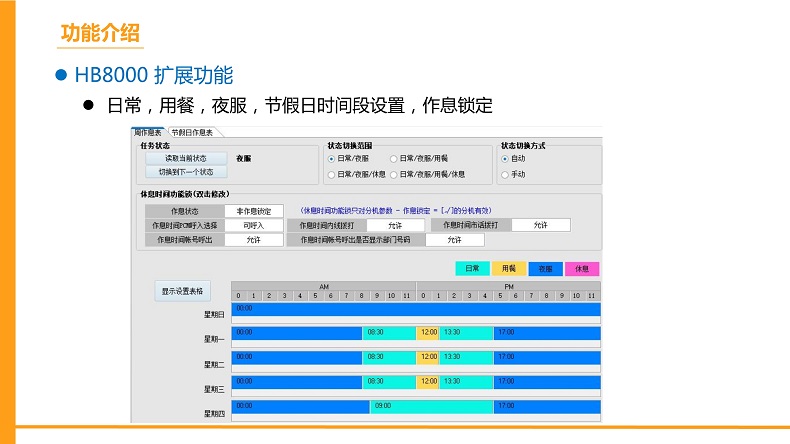The image size is (790, 444).
Task: Click the blue 休息时间功能锁 hint text
Action: 396,211
